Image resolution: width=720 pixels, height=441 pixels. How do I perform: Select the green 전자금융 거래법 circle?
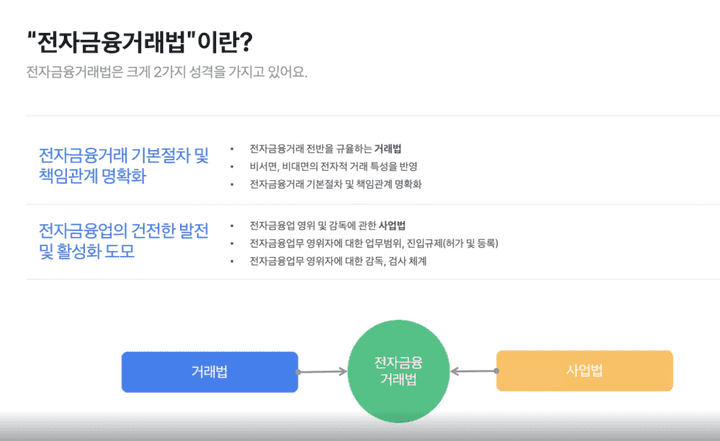[398, 371]
